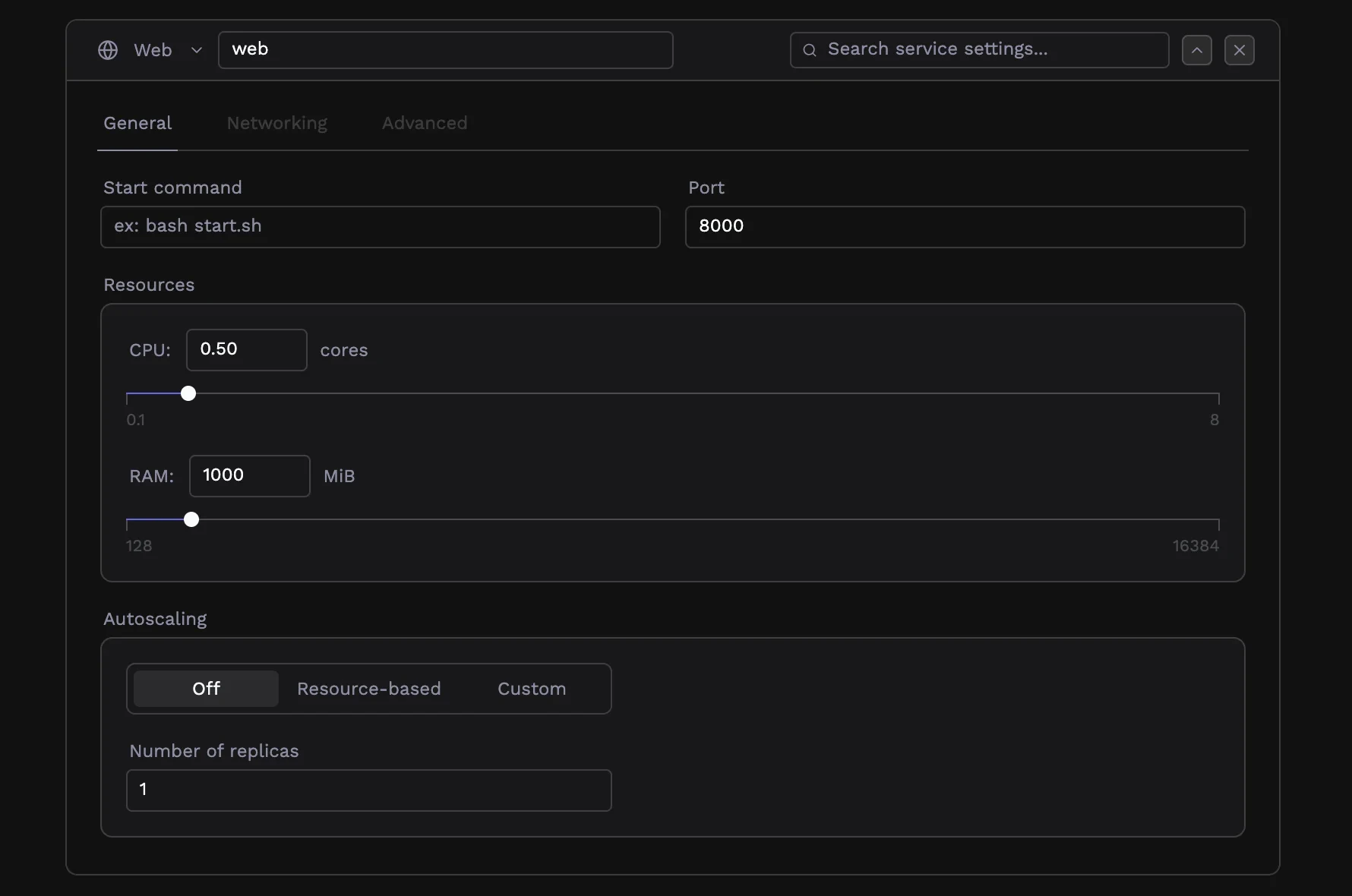
Task: Select the General tab
Action: click(x=137, y=123)
